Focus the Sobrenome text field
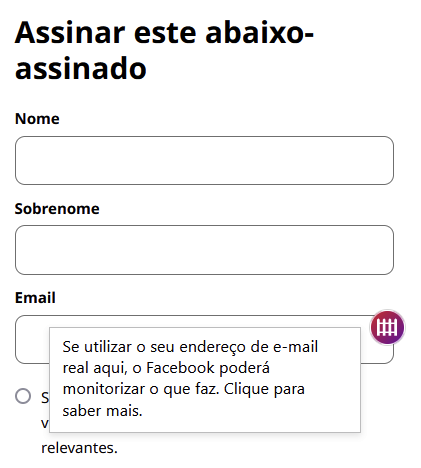The image size is (421, 468). pyautogui.click(x=204, y=250)
